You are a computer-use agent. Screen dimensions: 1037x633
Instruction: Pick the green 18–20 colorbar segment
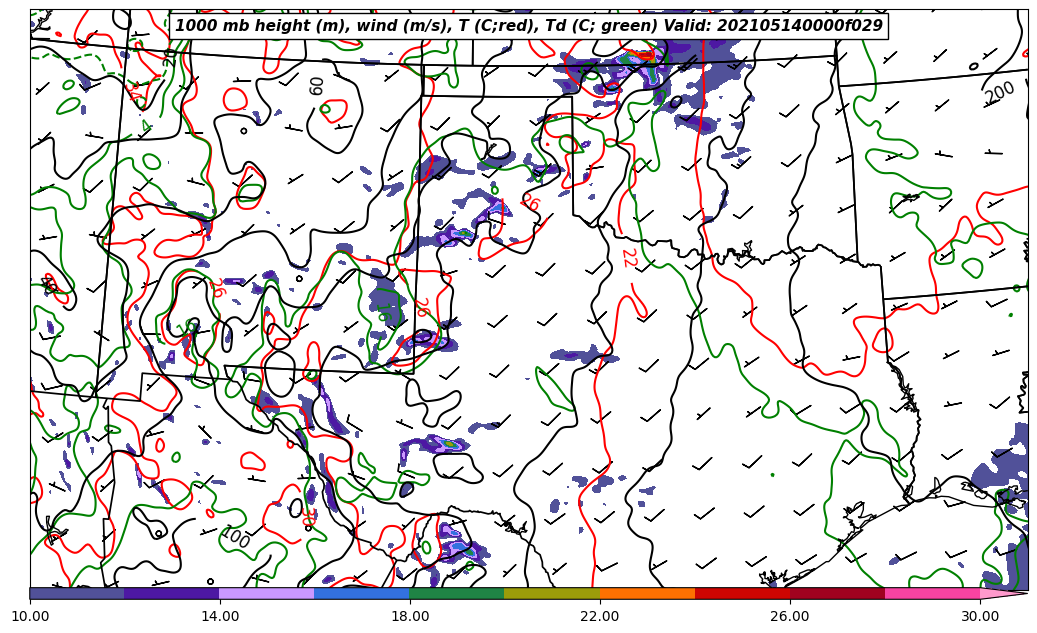tap(457, 593)
